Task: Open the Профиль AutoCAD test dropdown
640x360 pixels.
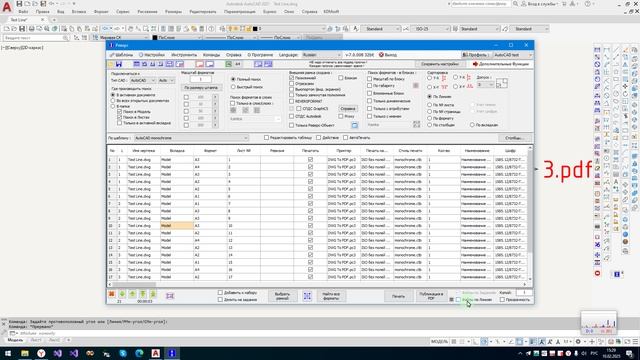Action: pos(513,55)
